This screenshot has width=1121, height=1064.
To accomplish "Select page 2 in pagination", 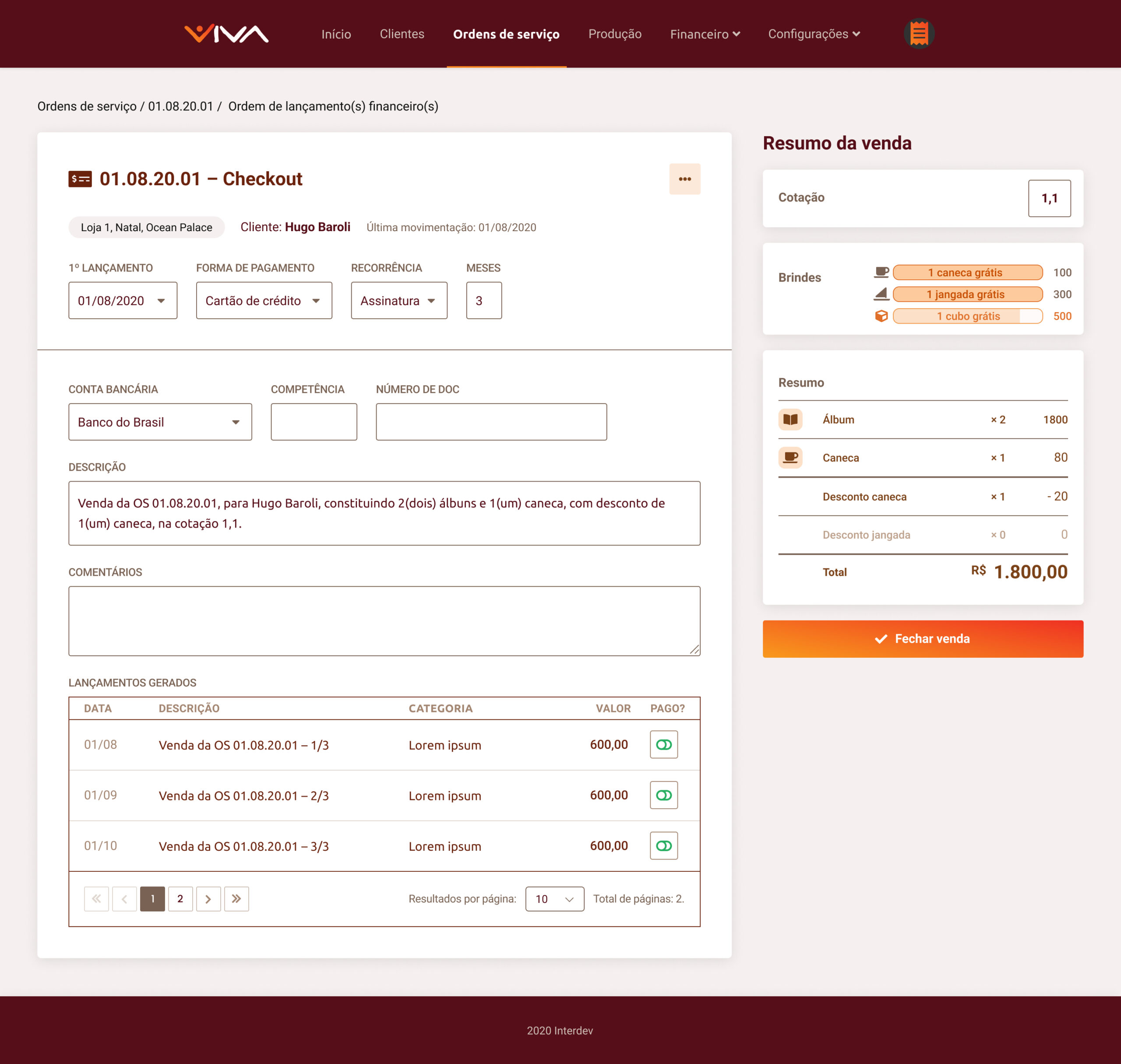I will pos(180,899).
